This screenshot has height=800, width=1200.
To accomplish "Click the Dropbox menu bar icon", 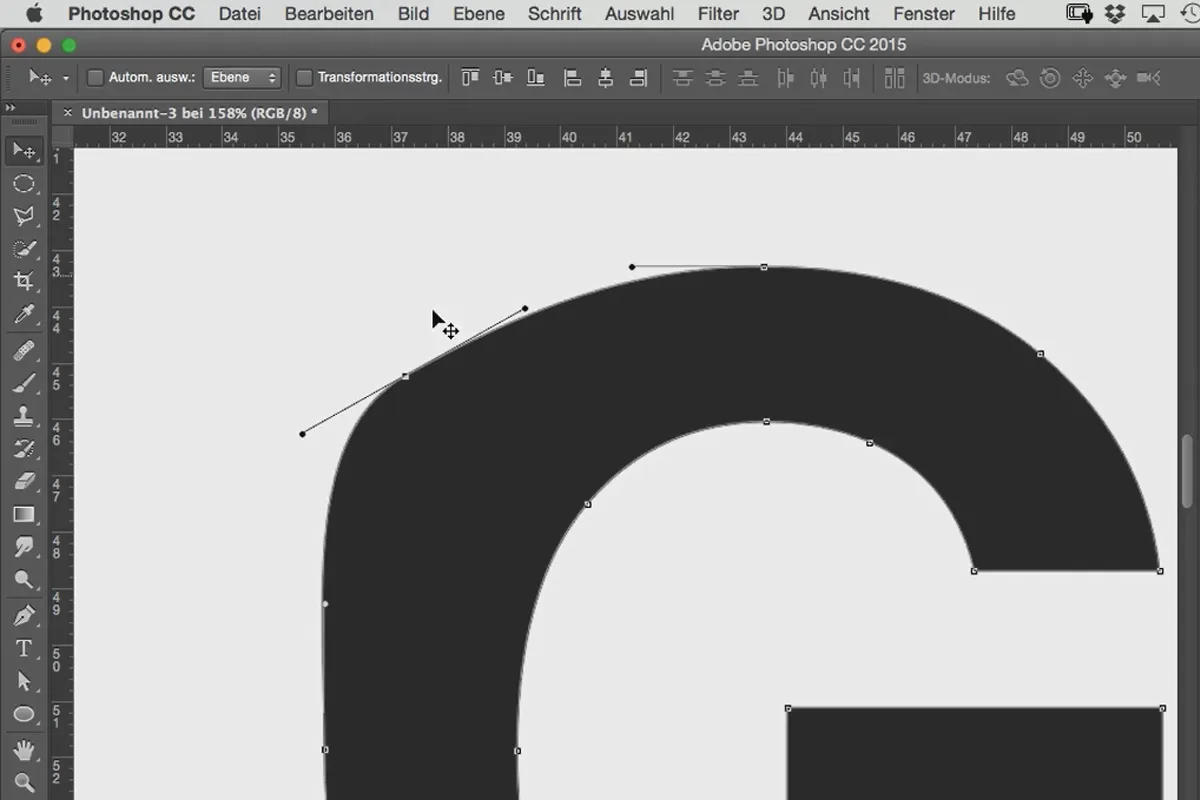I will [x=1114, y=14].
